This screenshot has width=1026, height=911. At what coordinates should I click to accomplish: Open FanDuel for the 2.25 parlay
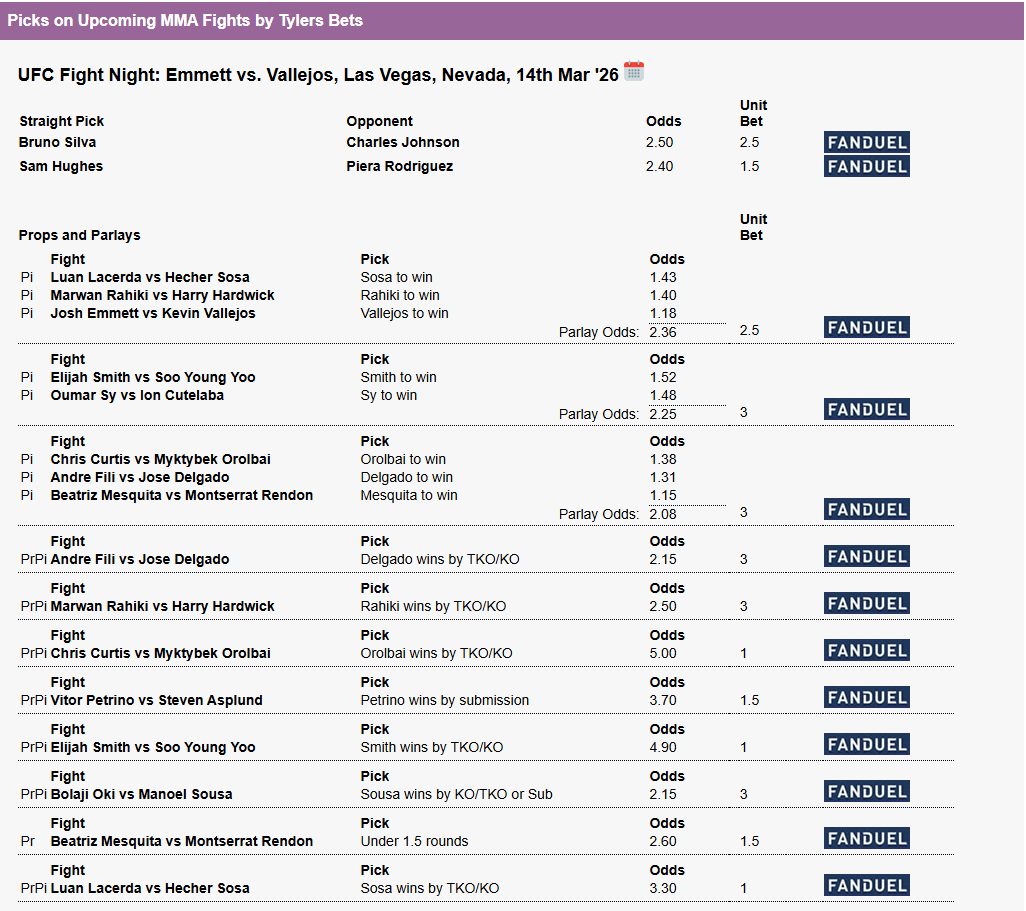coord(866,410)
